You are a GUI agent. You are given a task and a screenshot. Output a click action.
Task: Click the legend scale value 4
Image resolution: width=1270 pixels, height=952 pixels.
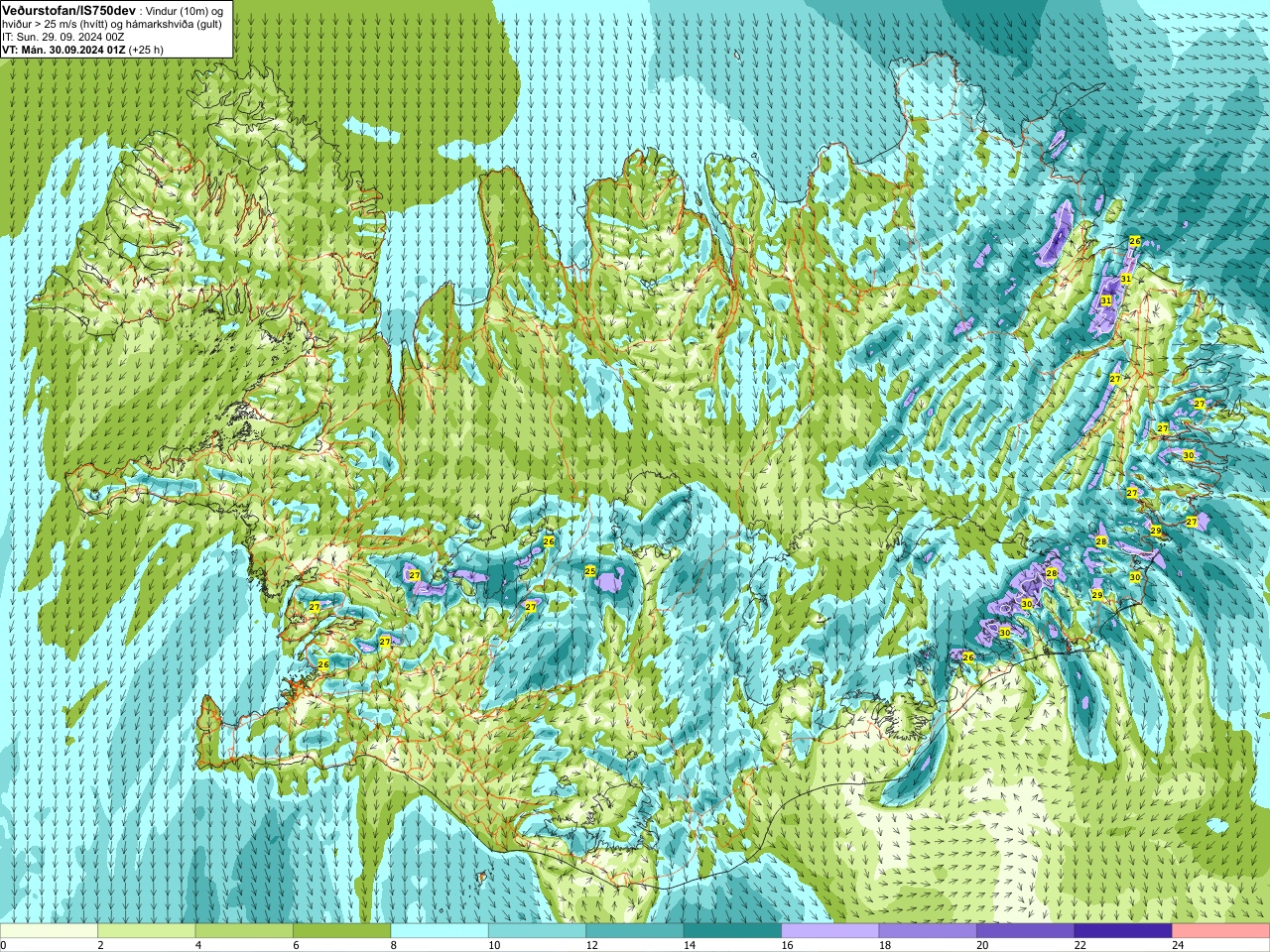[198, 945]
